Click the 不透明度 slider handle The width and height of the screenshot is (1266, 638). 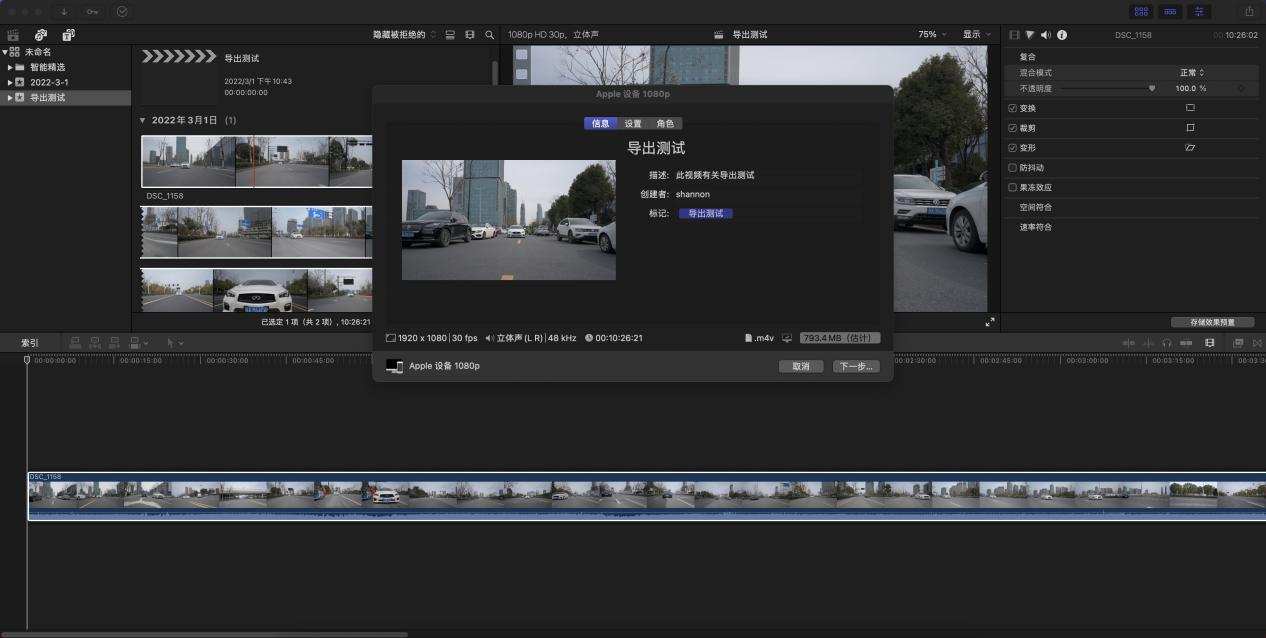point(1152,88)
